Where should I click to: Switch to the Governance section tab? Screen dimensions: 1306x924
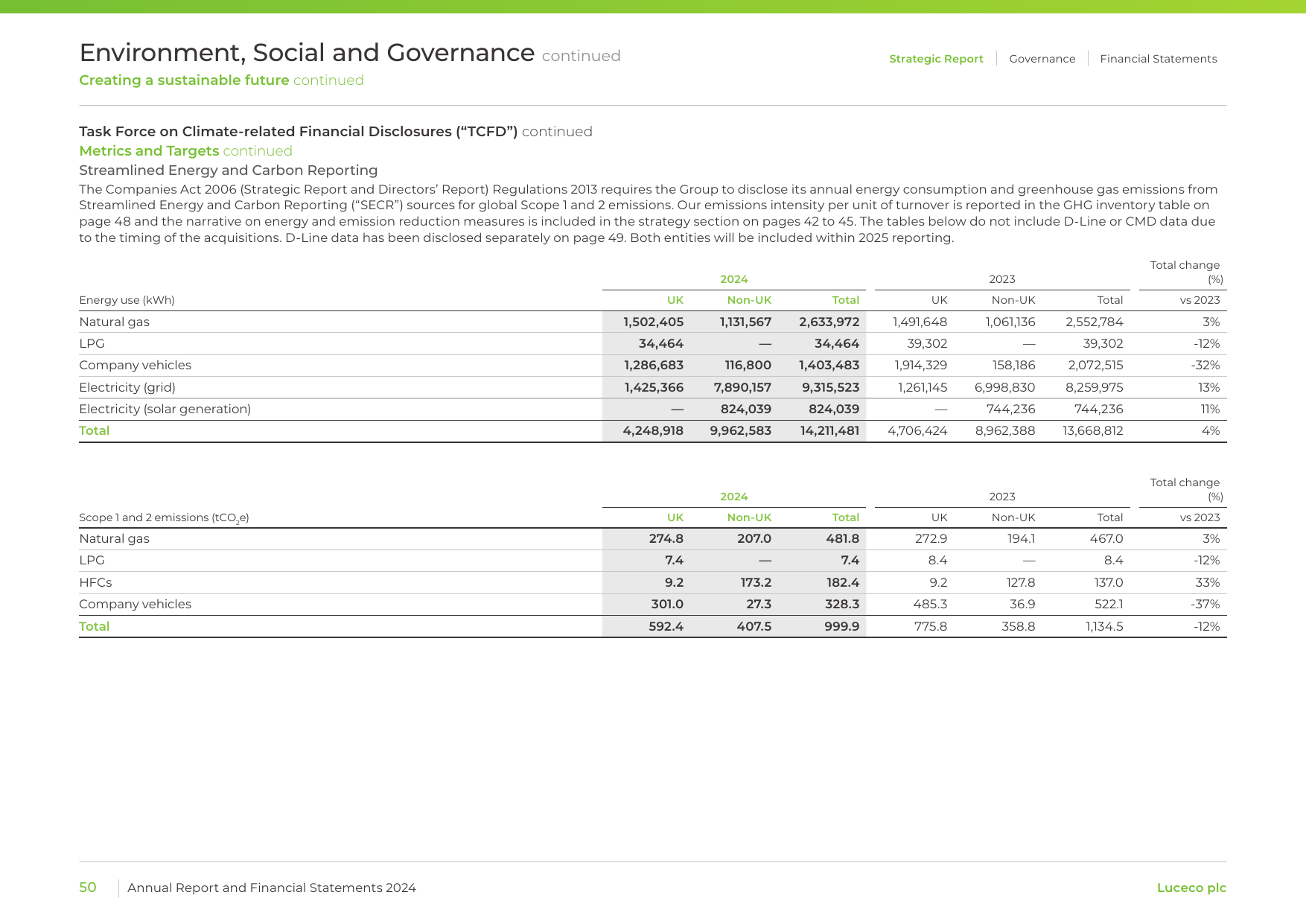click(x=1042, y=59)
